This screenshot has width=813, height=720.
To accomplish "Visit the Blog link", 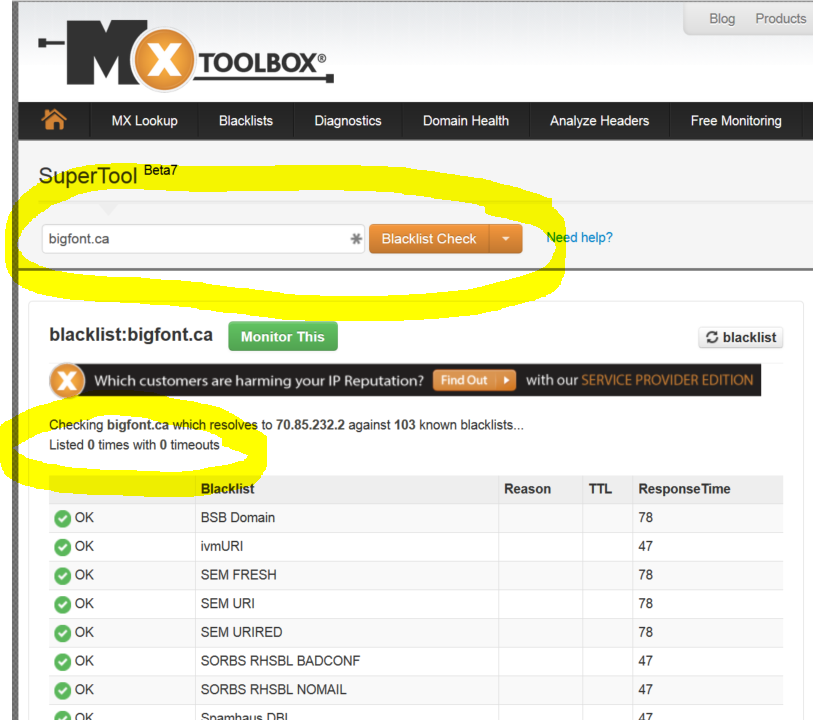I will [722, 19].
